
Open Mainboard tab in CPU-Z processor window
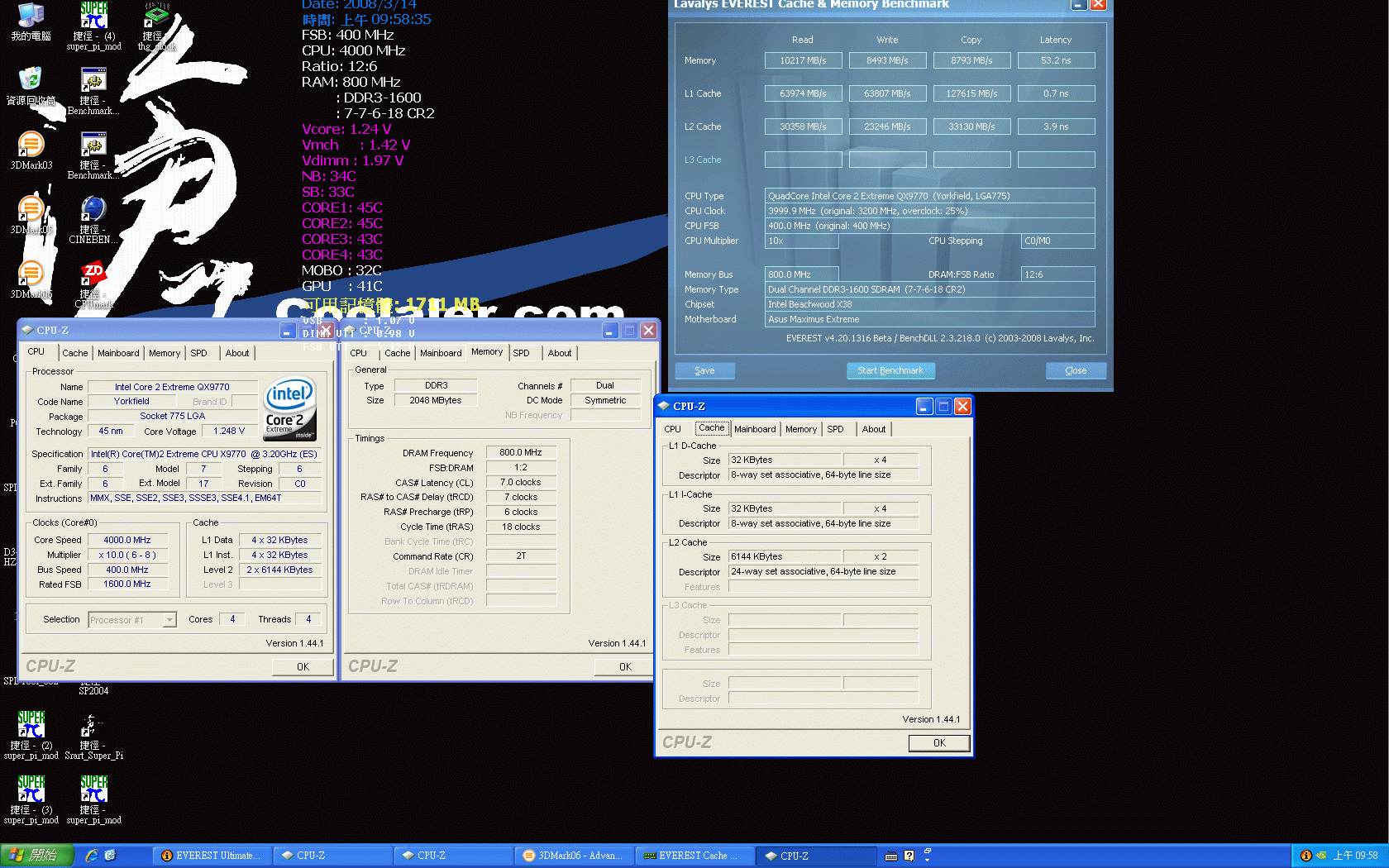(x=118, y=353)
